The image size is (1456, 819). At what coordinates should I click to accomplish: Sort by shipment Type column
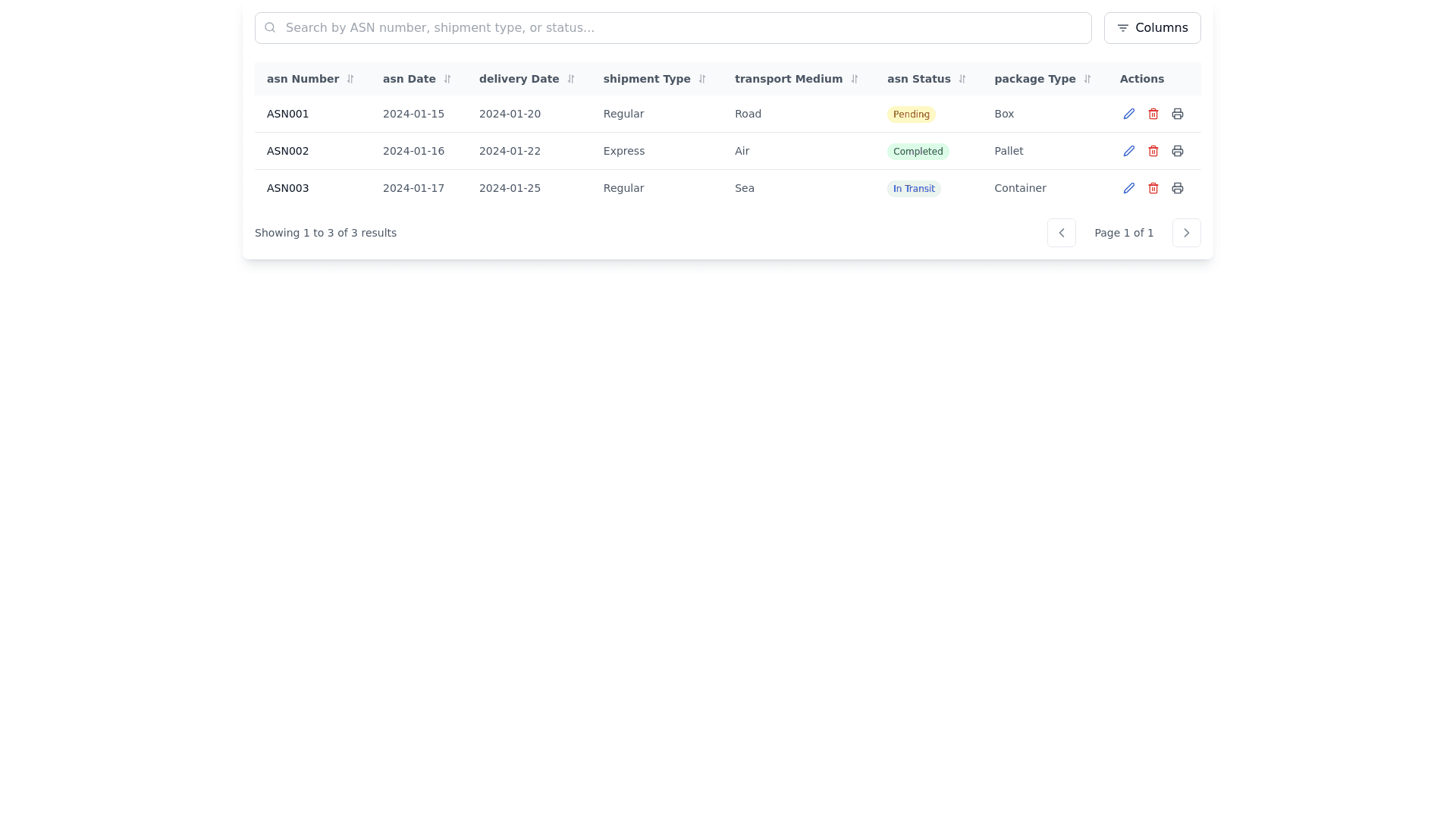tap(701, 79)
